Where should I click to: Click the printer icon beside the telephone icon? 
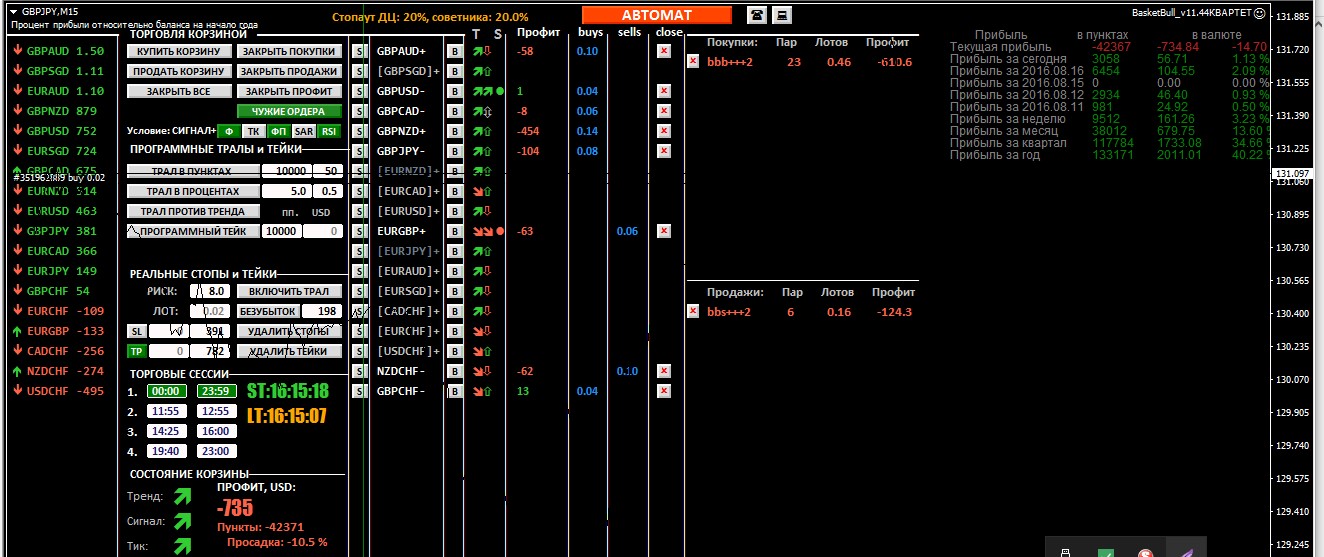(x=783, y=15)
